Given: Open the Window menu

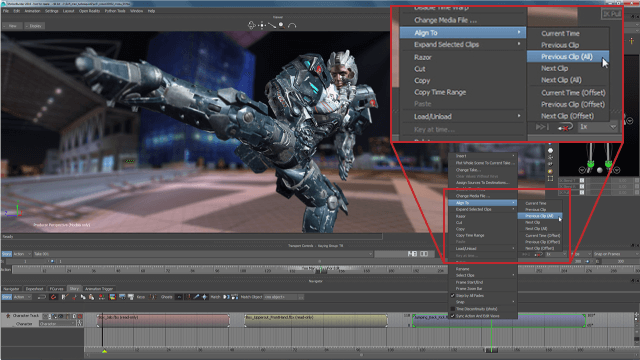Looking at the screenshot, I should pyautogui.click(x=136, y=11).
